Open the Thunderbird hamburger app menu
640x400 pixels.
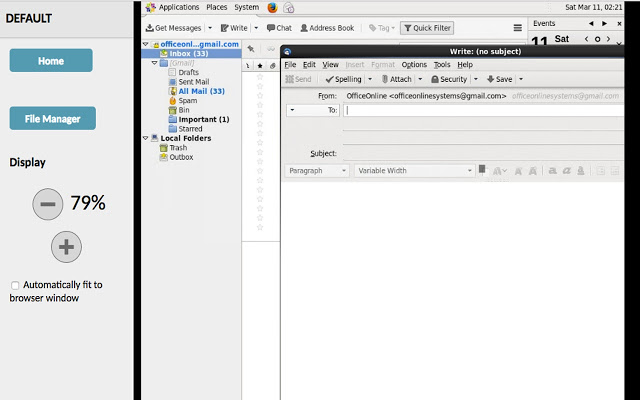pos(518,28)
